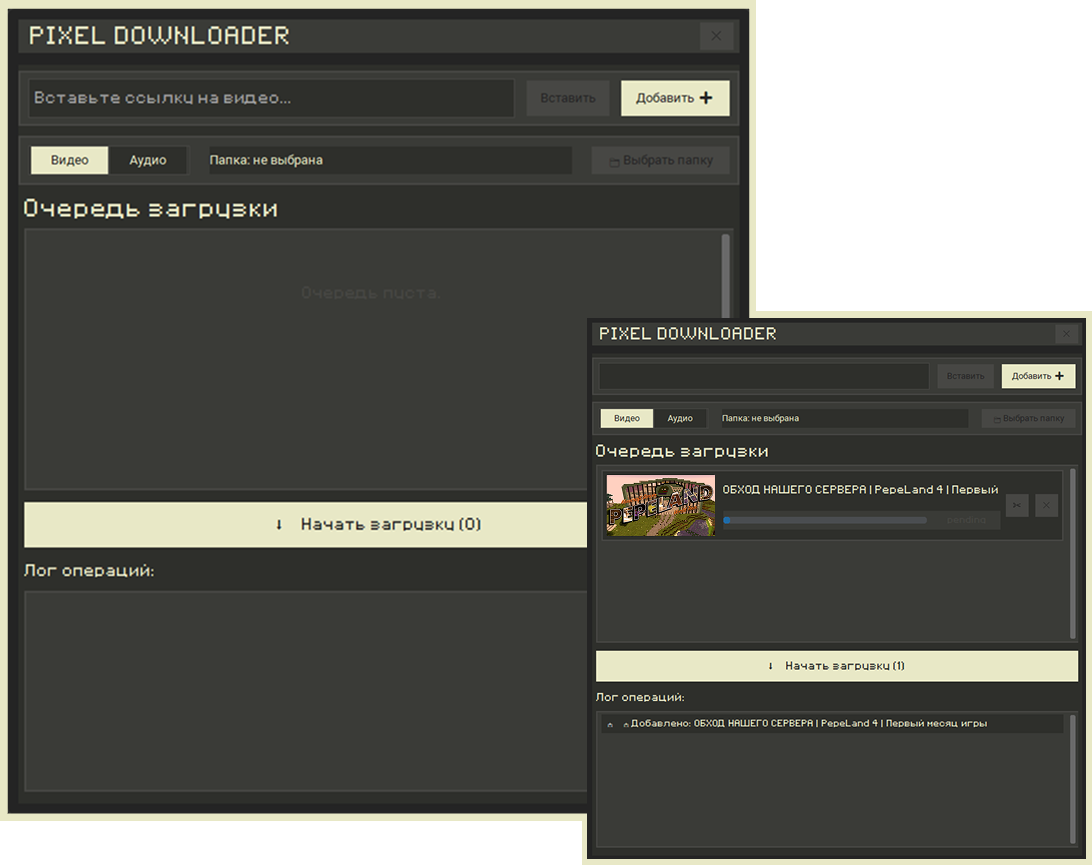1092x865 pixels.
Task: Focus the 'Вставьте ссылку на видео...' input field
Action: [271, 98]
